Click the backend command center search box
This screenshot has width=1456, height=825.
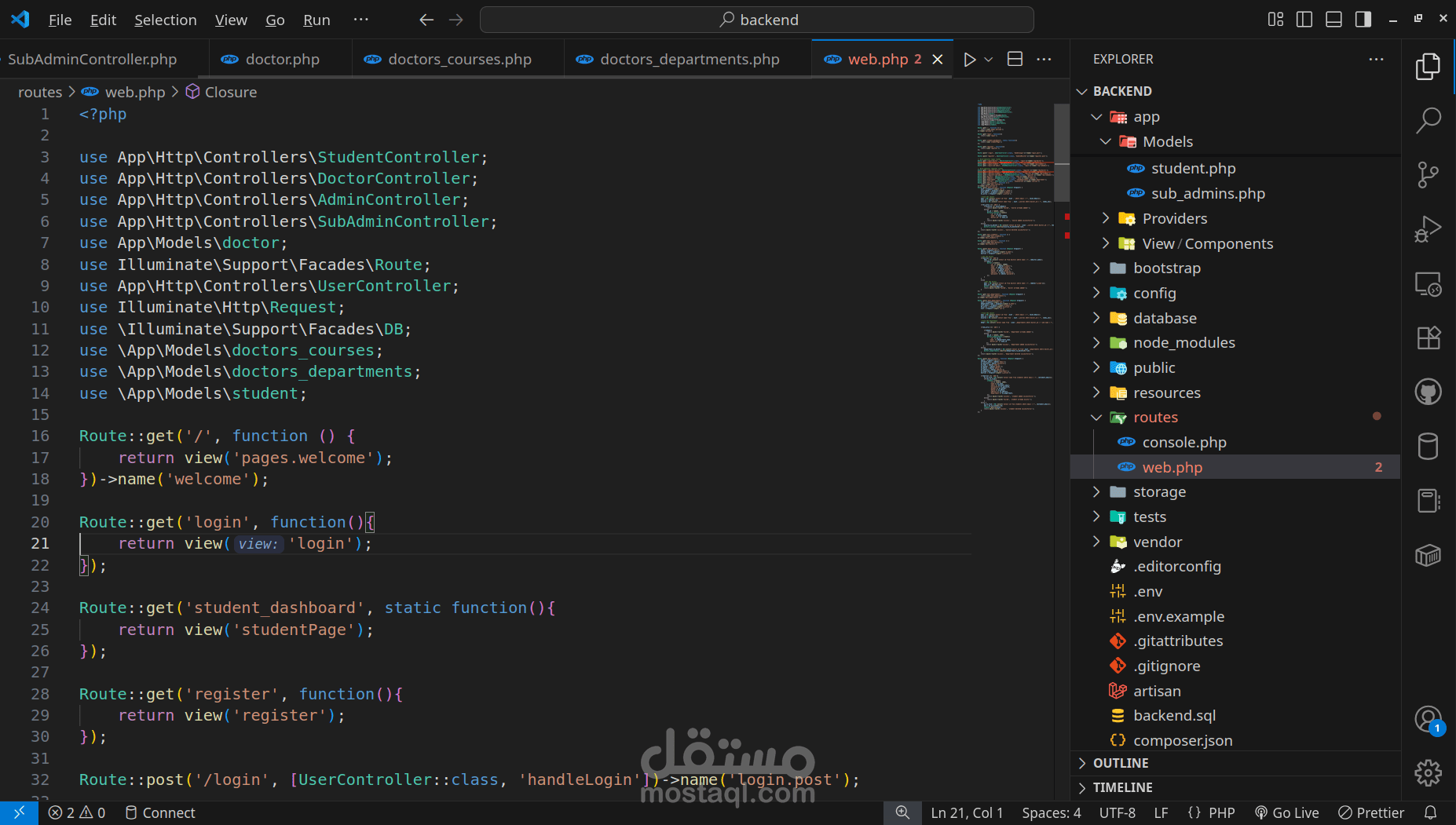[757, 20]
